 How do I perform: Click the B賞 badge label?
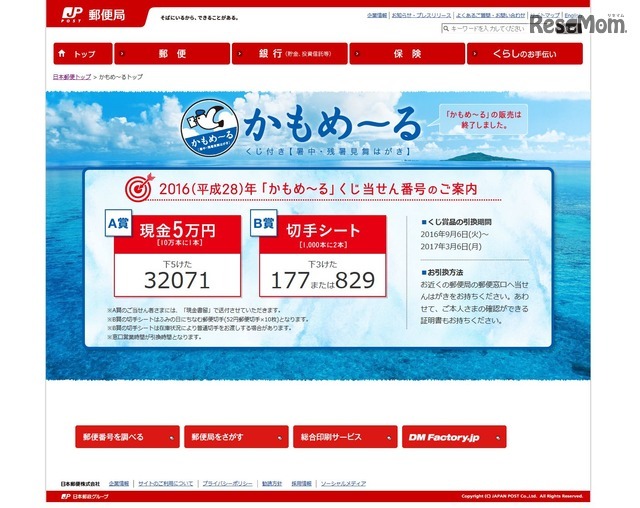click(263, 223)
